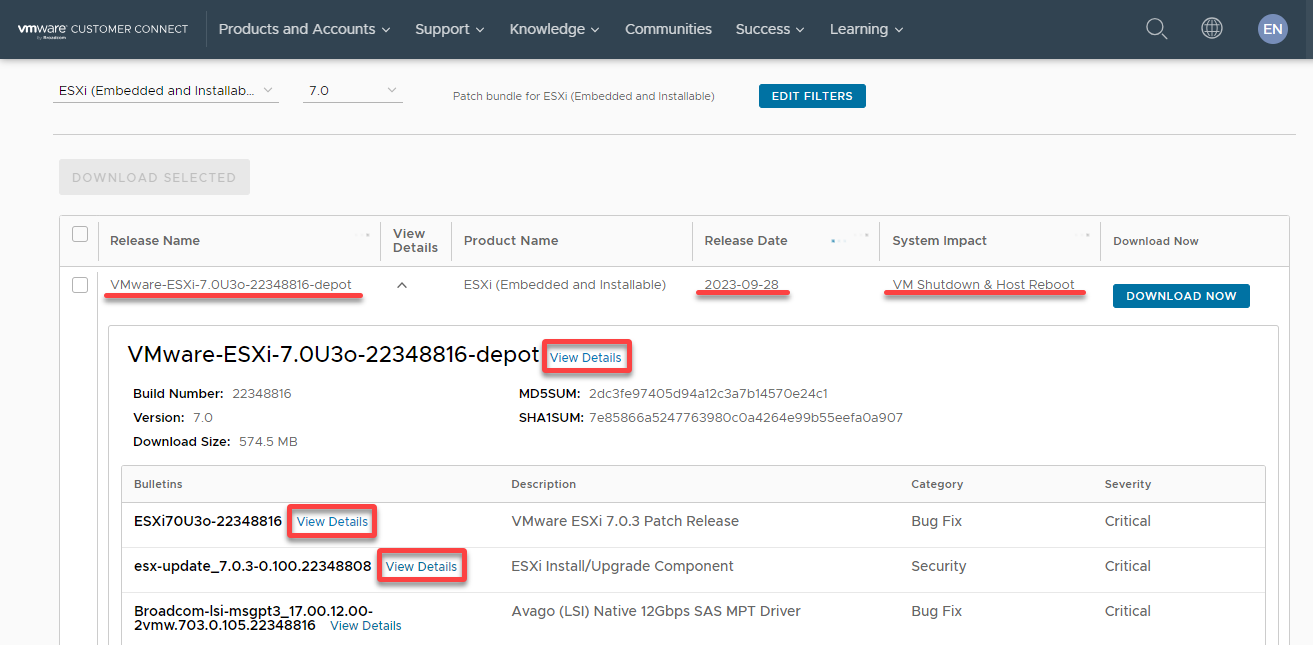Viewport: 1313px width, 645px height.
Task: Click the Release Date column header
Action: pos(746,241)
